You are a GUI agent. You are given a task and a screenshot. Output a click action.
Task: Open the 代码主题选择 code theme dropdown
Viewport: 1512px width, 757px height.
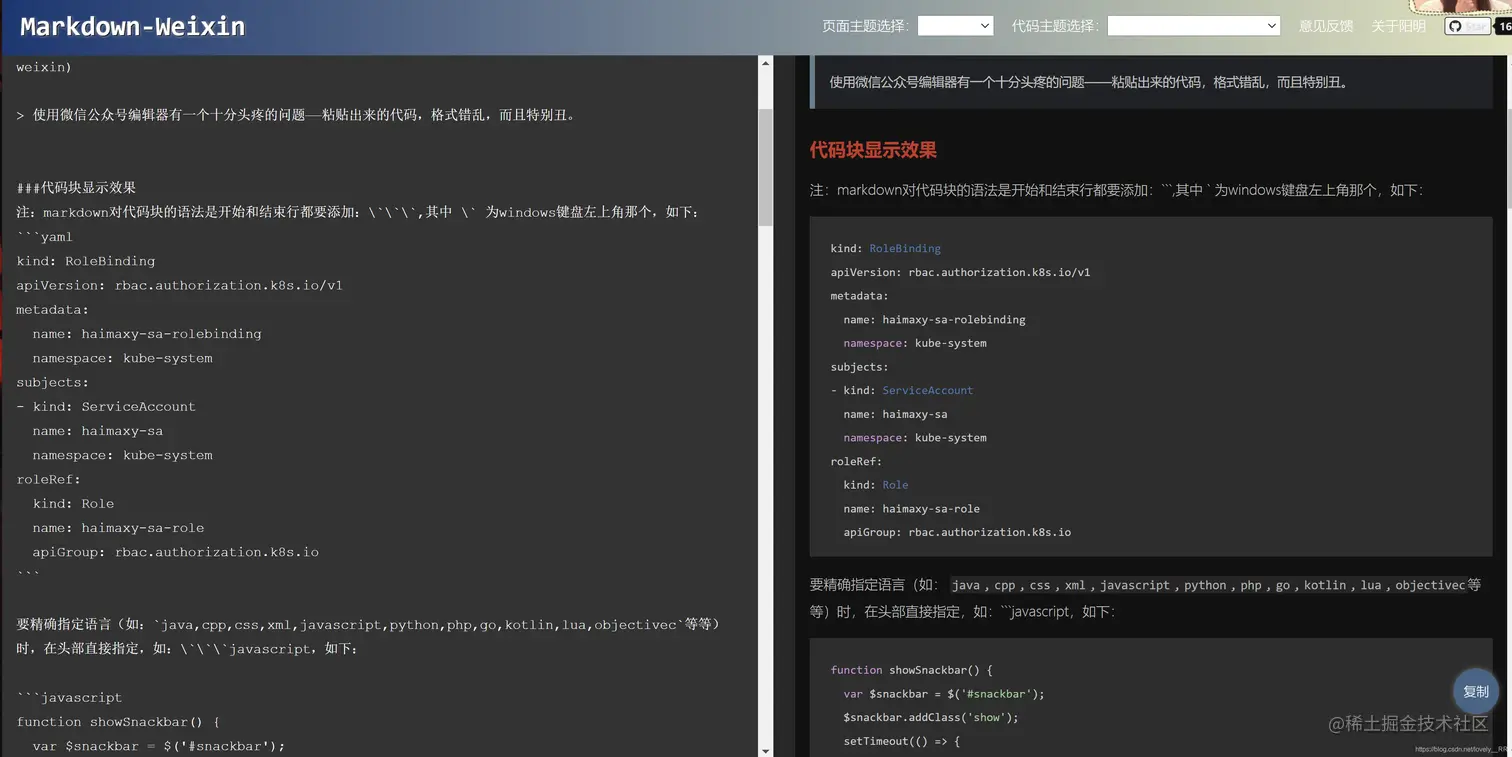point(1193,25)
